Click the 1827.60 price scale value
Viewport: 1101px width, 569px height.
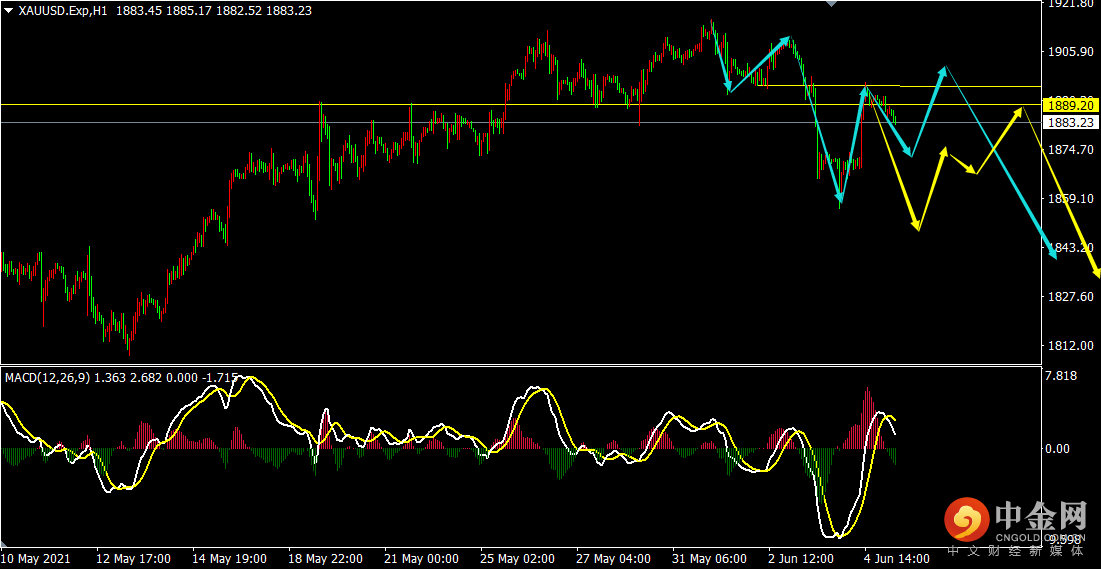(1070, 297)
